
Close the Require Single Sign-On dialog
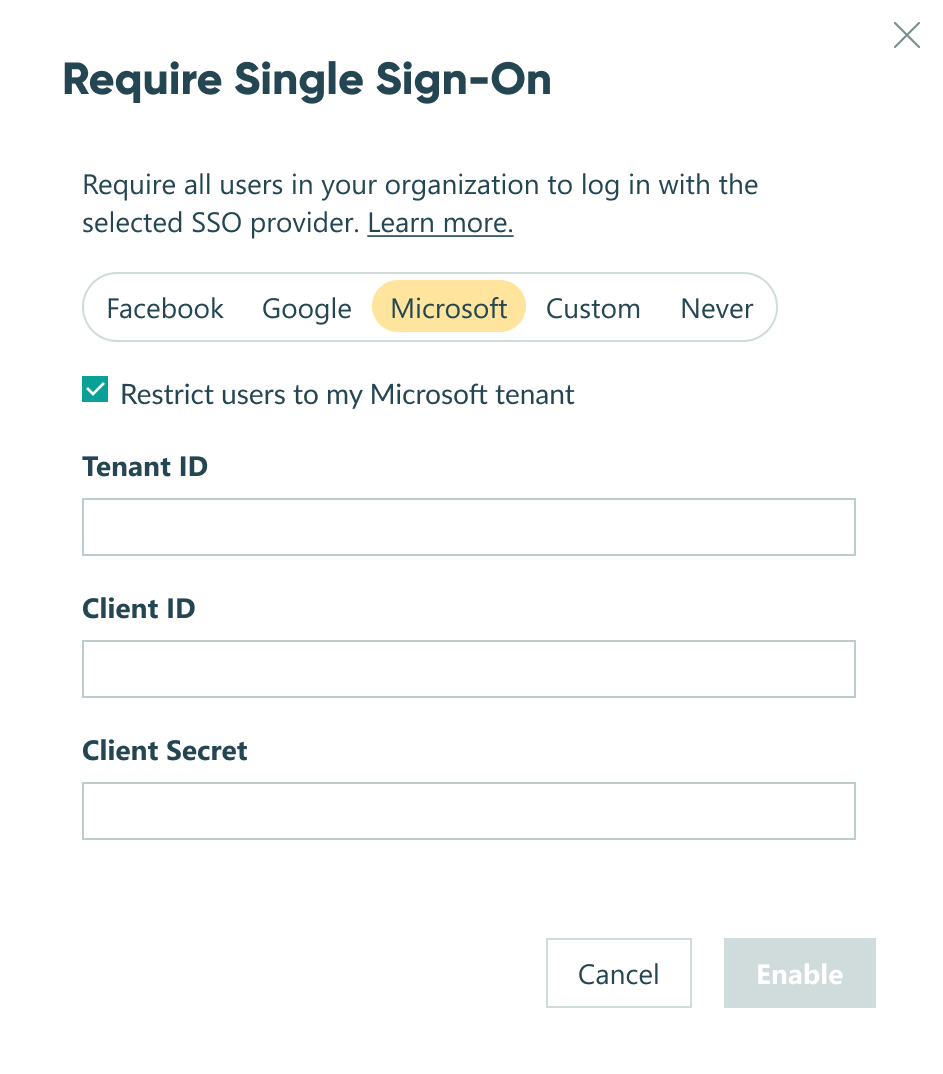tap(906, 35)
